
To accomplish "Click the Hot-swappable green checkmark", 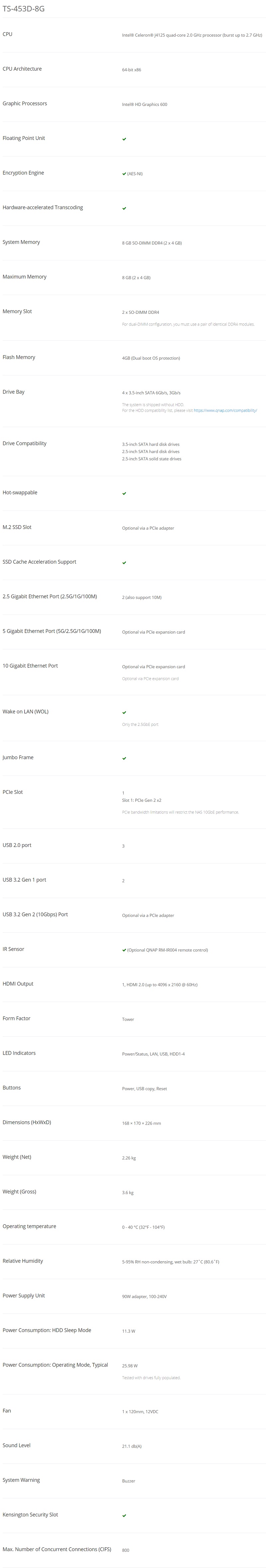I will tap(124, 493).
